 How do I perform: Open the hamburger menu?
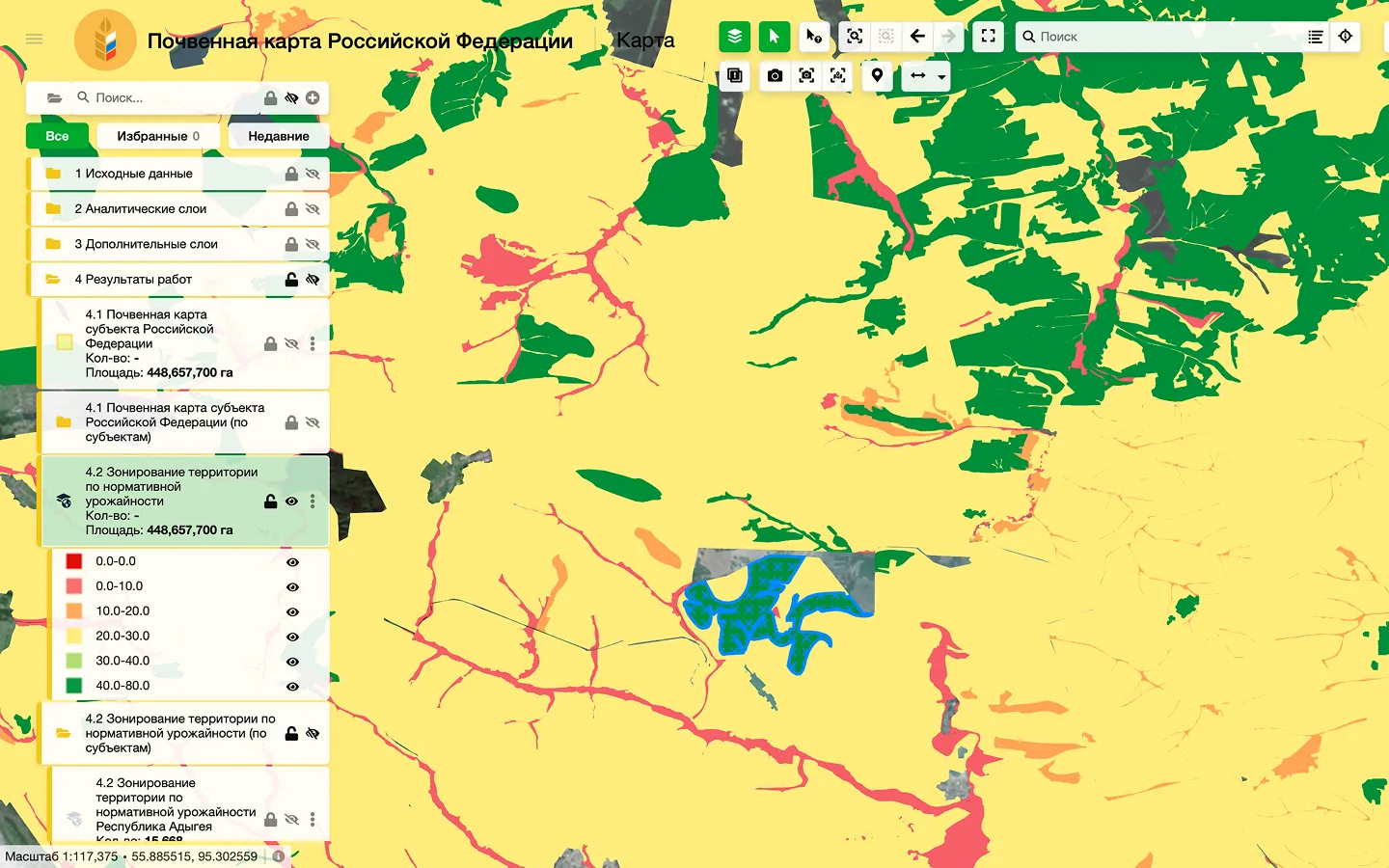(x=35, y=39)
